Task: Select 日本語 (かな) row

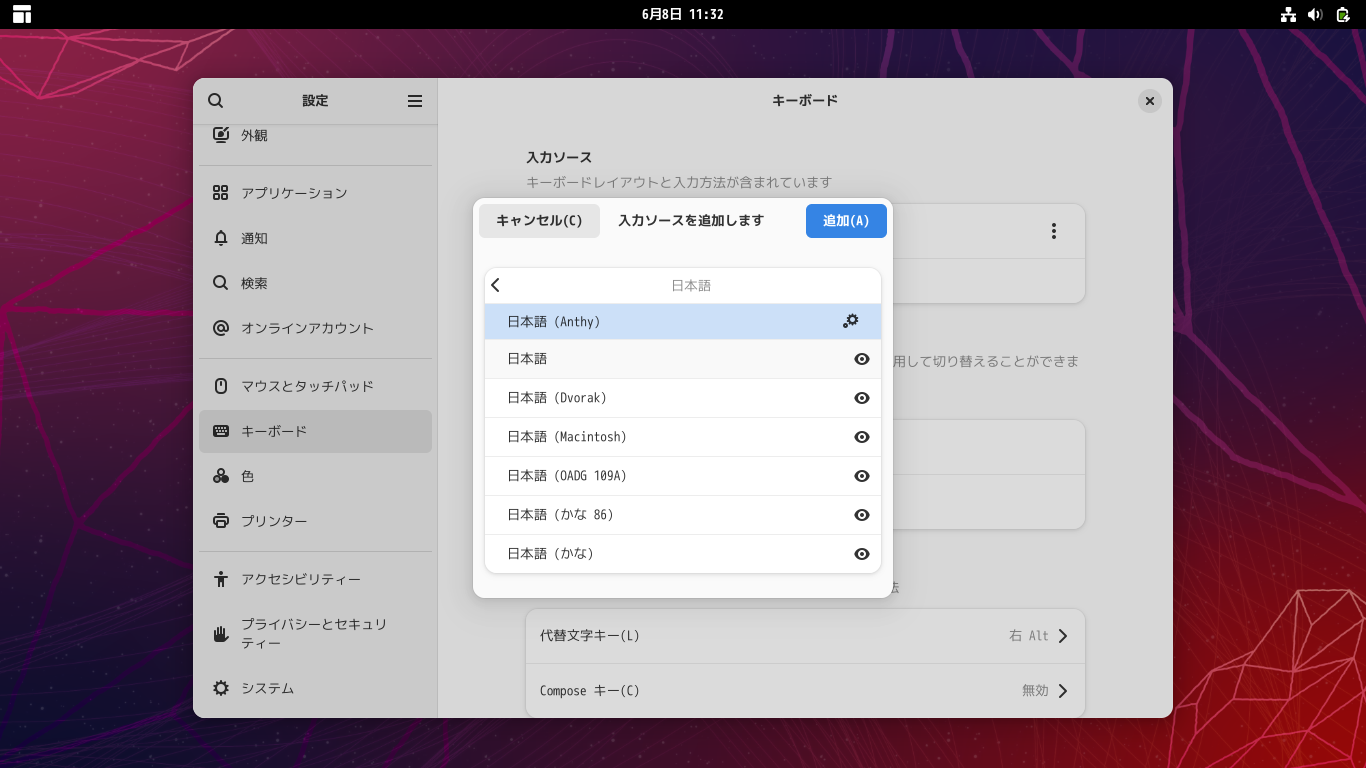Action: [683, 554]
